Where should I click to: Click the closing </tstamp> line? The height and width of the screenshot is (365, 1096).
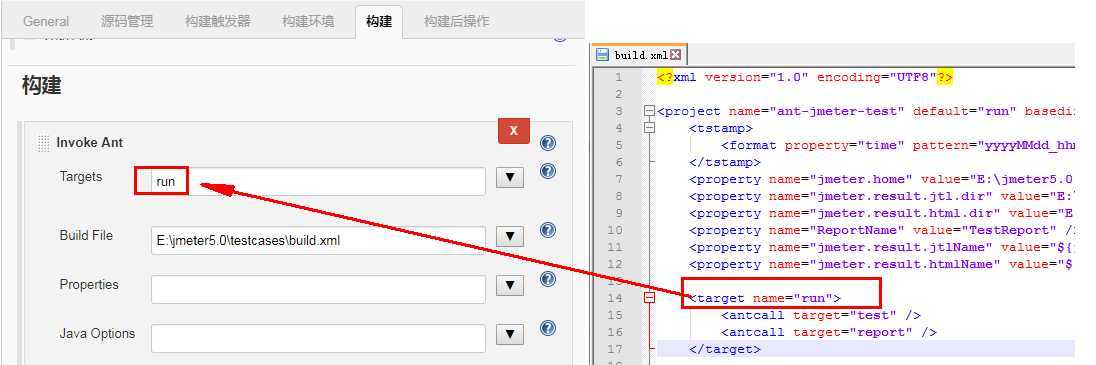(x=725, y=162)
